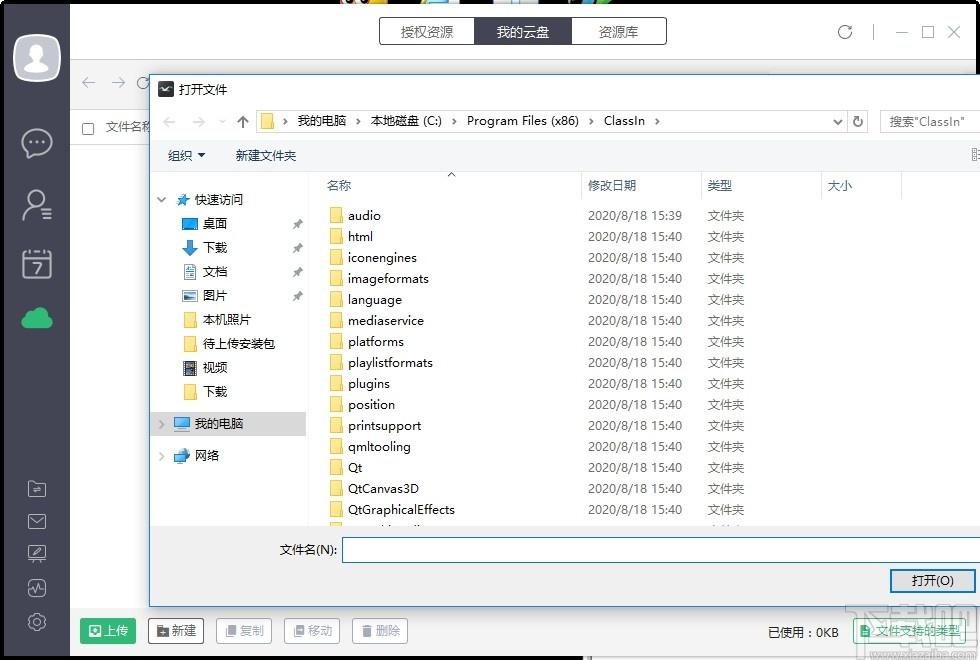
Task: Switch to the 授权资源 tab
Action: [x=427, y=31]
